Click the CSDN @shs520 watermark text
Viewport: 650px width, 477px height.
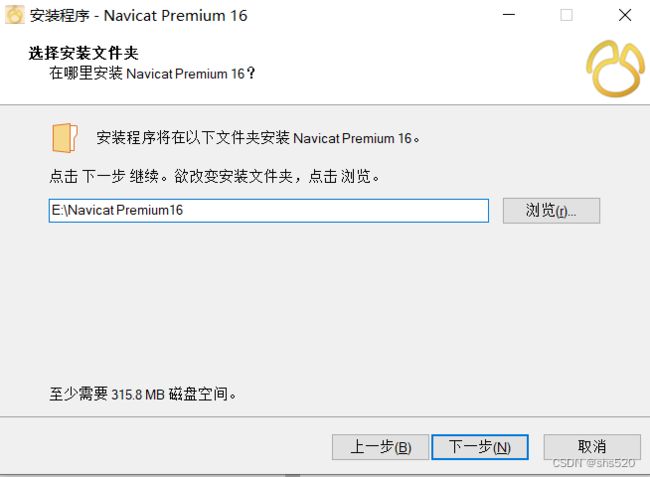click(594, 463)
